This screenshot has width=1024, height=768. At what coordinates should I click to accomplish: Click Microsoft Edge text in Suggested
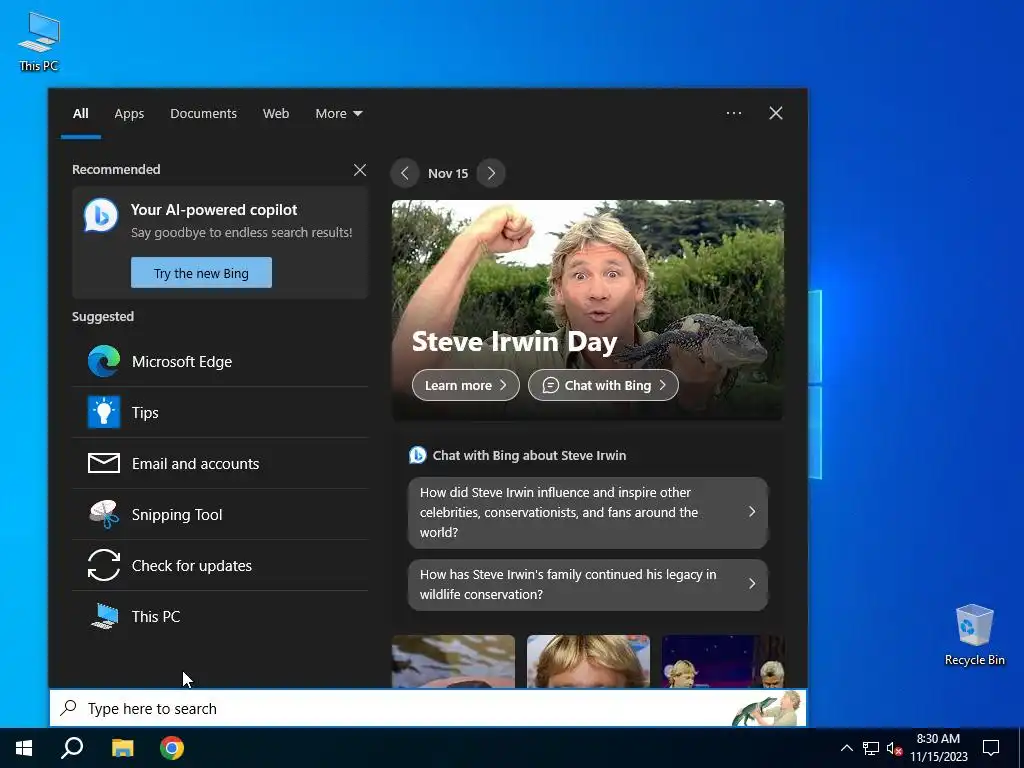tap(182, 362)
